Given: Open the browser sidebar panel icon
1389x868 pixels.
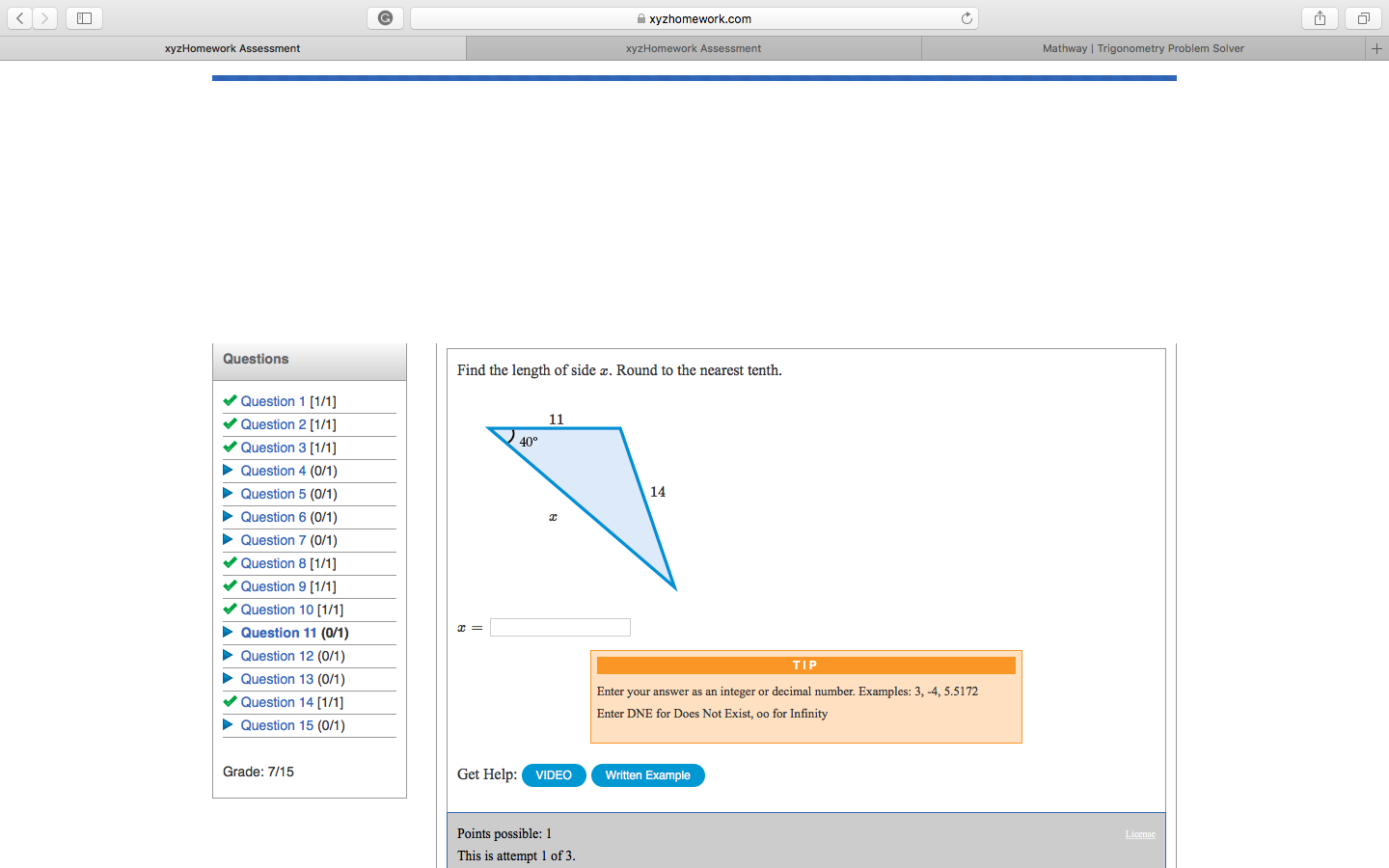Looking at the screenshot, I should click(x=84, y=17).
